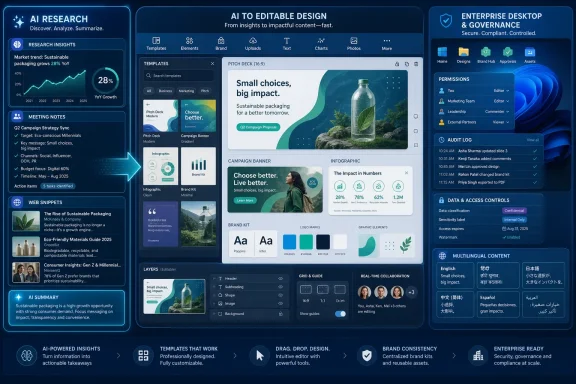Open the Templates tool in the top toolbar
Image resolution: width=576 pixels, height=384 pixels.
coord(156,43)
